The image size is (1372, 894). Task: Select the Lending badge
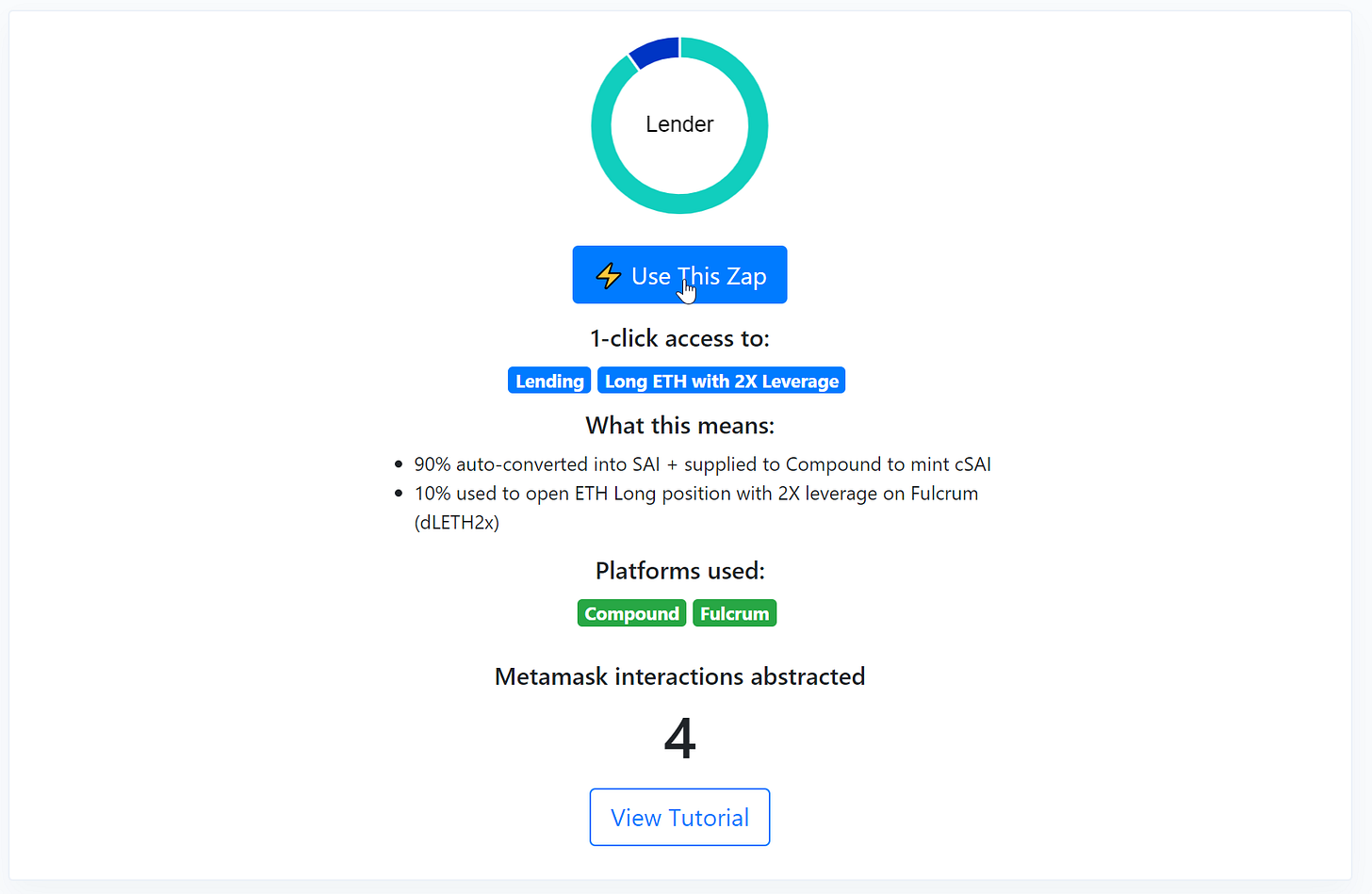[x=549, y=381]
